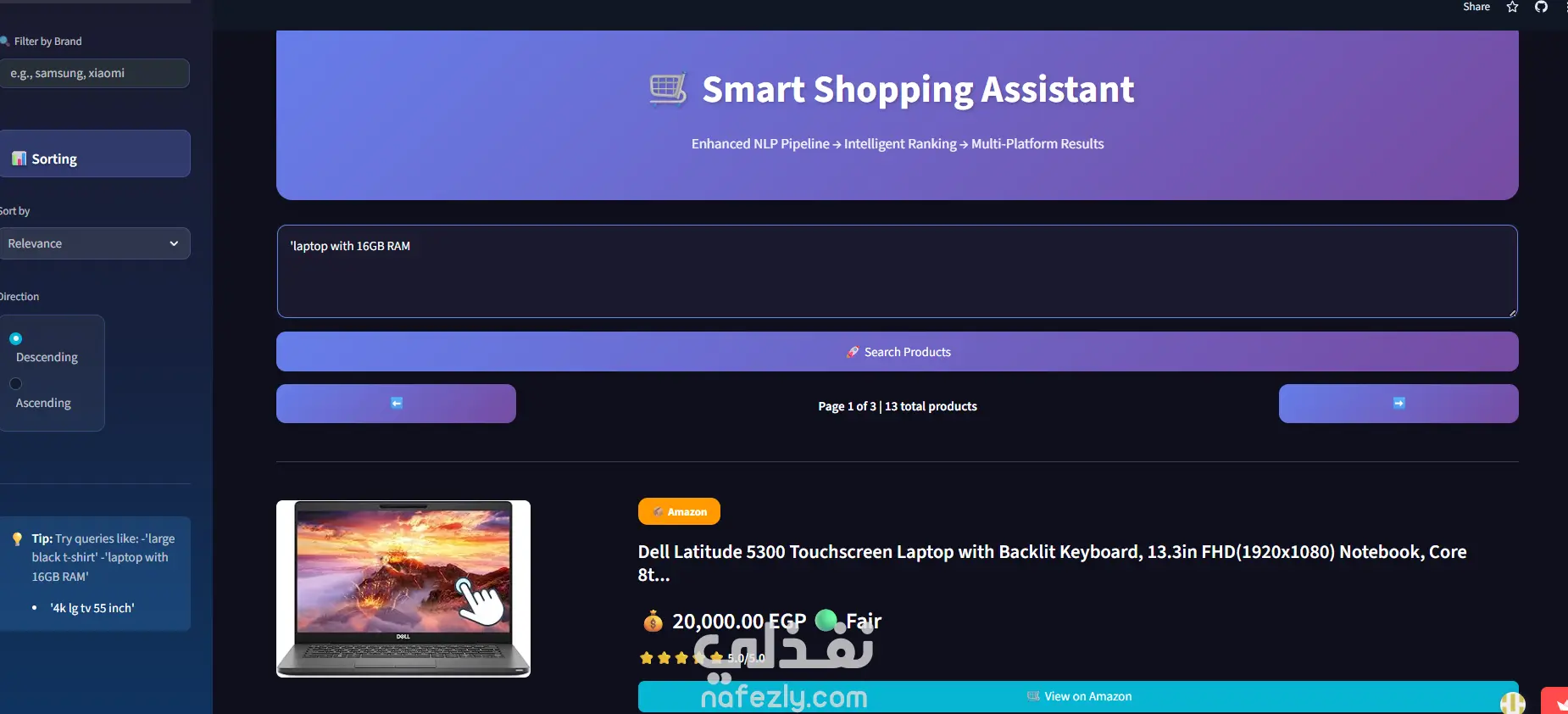Click the '4k lg tv 55 inch' tip example
The width and height of the screenshot is (1568, 714).
pos(92,608)
